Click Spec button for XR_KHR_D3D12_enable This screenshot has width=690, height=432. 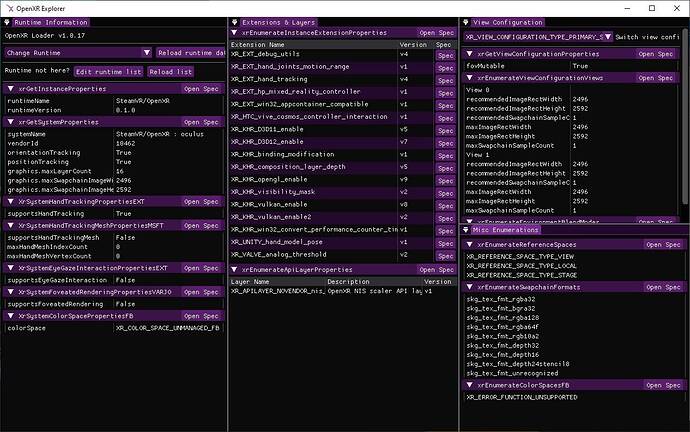pyautogui.click(x=445, y=143)
